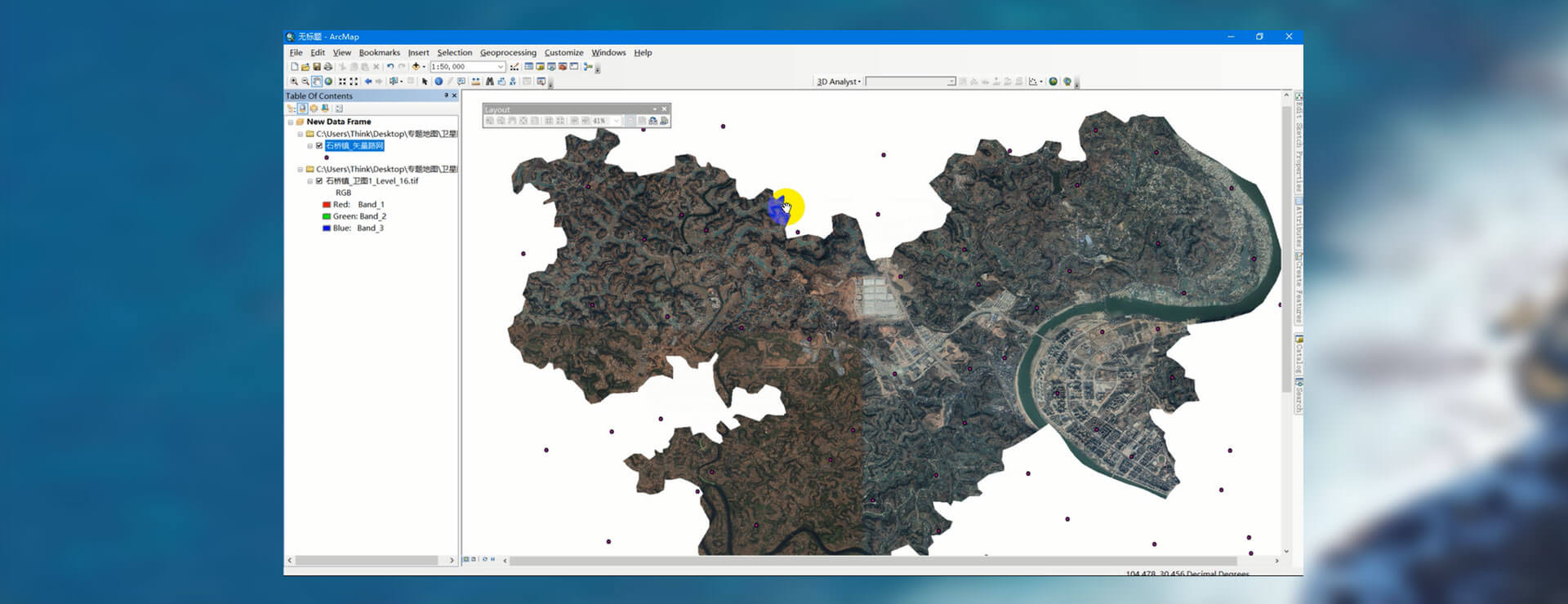Uncheck the 石桥镇_矢量路网 layer visibility
Image resolution: width=1568 pixels, height=604 pixels.
[x=319, y=146]
